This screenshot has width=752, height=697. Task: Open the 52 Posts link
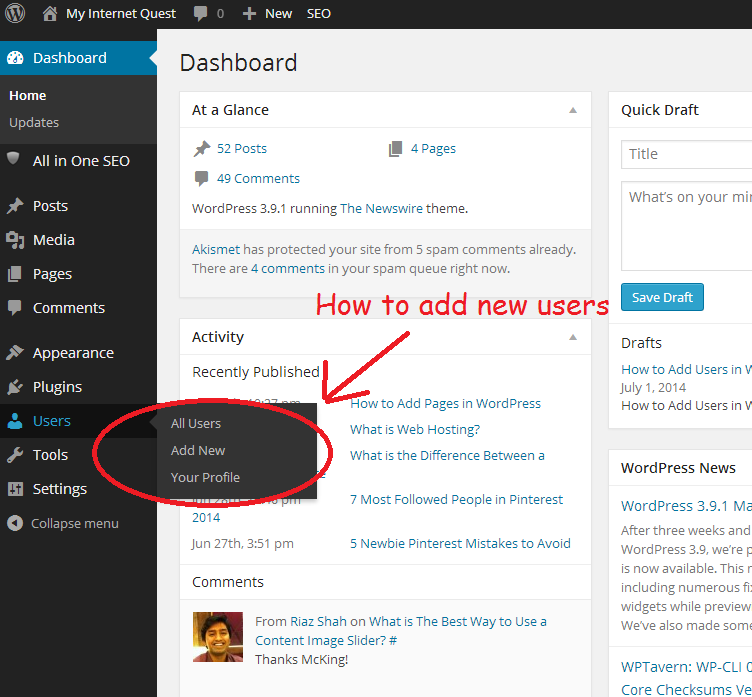(241, 149)
